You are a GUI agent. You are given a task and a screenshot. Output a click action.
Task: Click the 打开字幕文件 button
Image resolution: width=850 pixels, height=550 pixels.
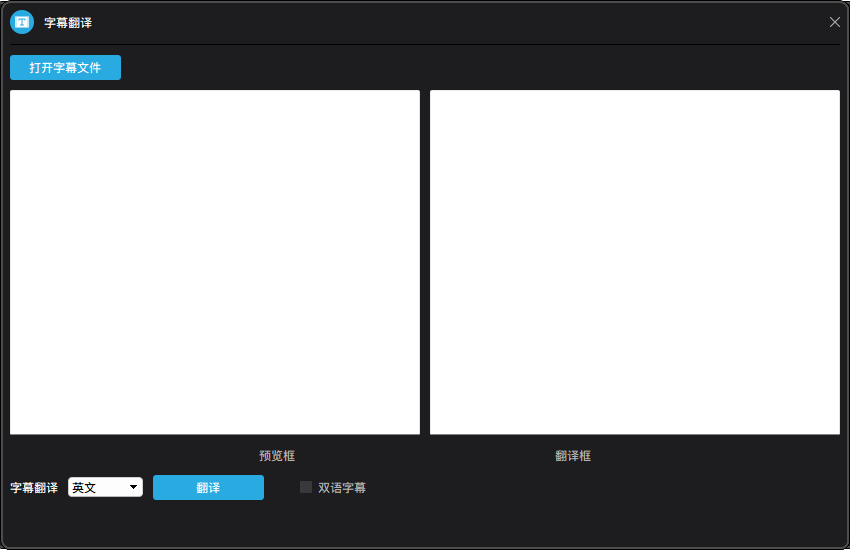[x=65, y=68]
